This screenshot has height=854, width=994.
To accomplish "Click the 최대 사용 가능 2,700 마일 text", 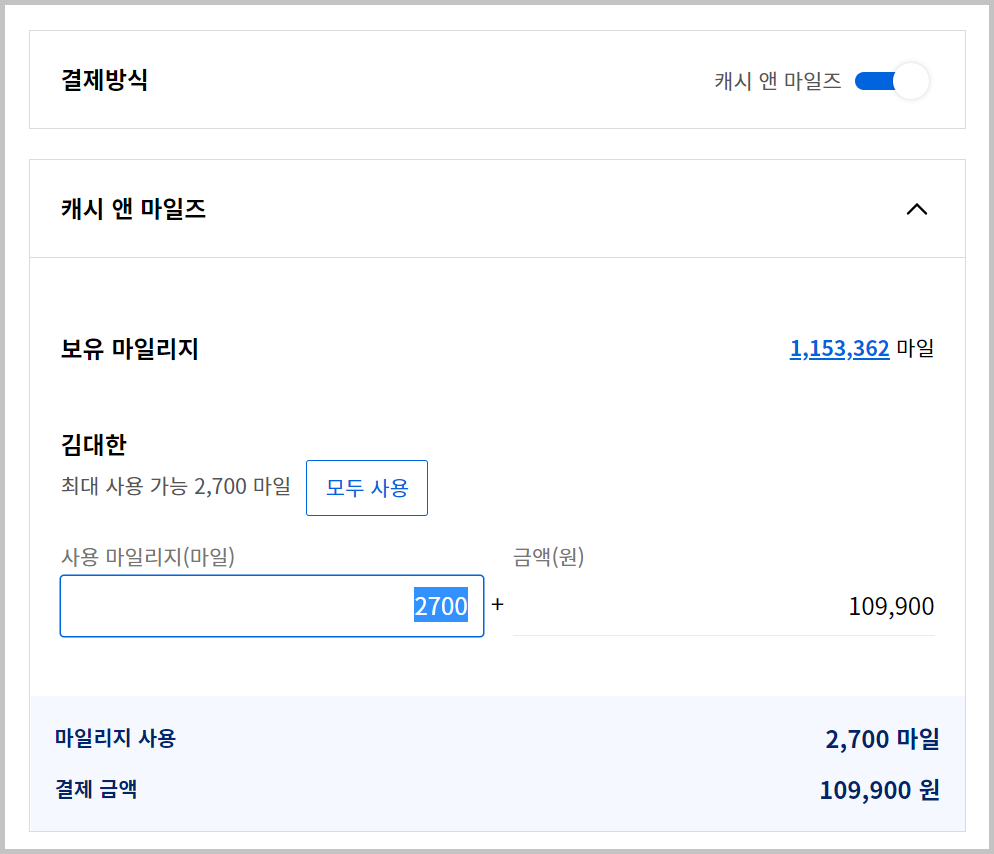I will (176, 486).
